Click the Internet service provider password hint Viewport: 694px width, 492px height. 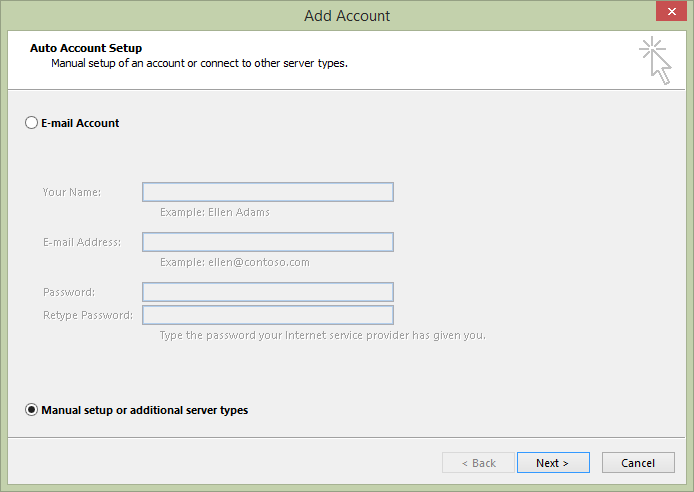tap(323, 335)
